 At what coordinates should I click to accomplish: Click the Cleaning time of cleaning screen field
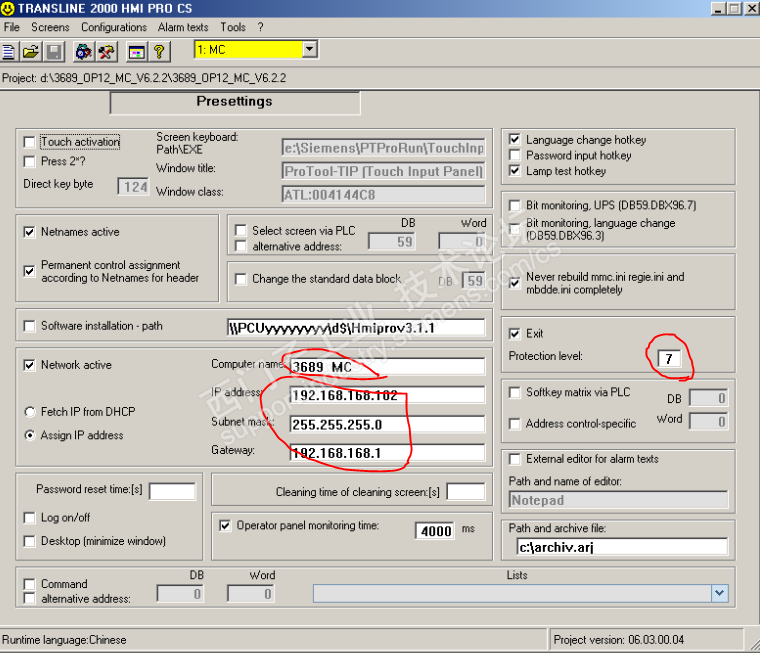coord(465,491)
